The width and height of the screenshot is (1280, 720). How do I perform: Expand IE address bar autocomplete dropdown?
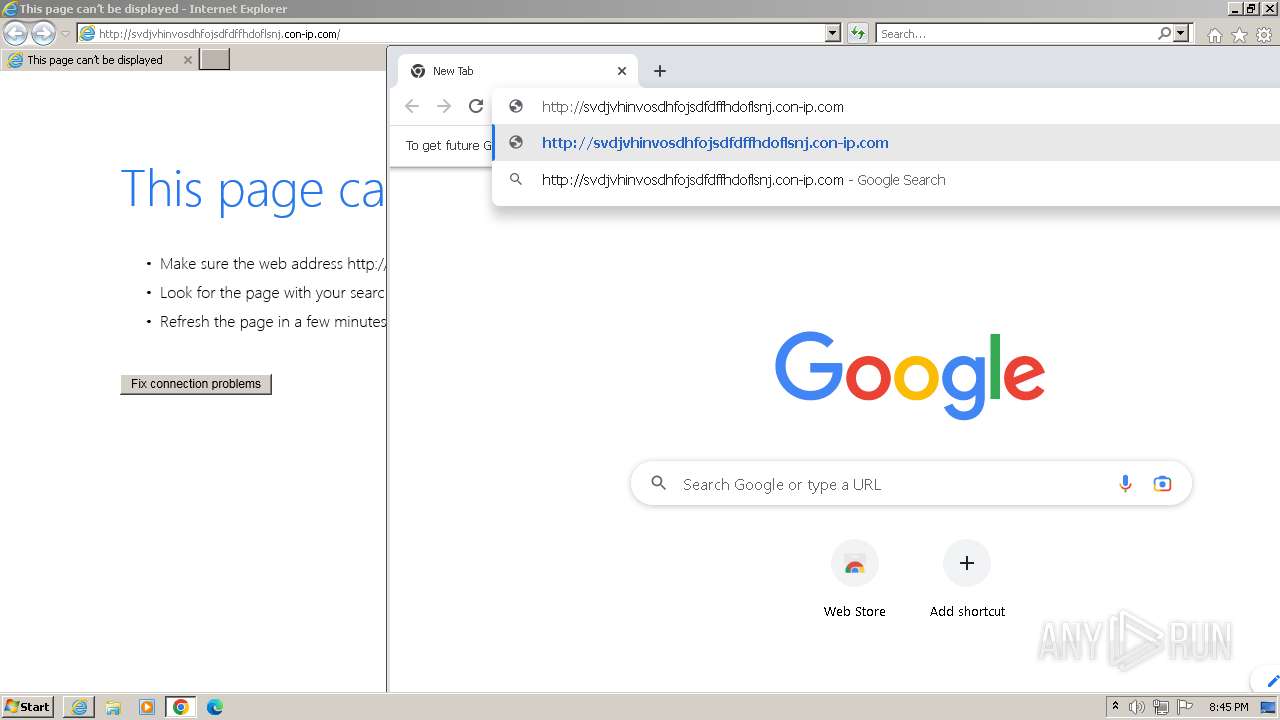coord(833,34)
